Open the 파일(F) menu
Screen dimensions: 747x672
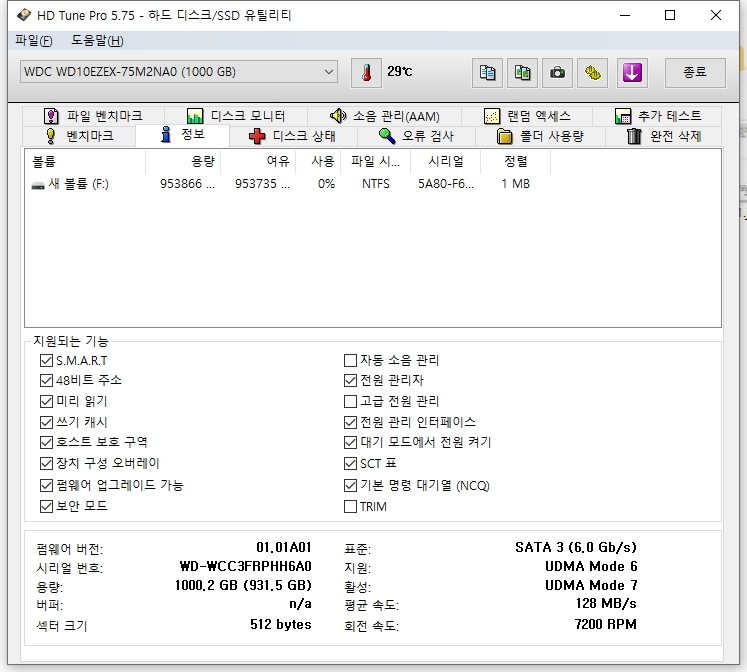[33, 41]
